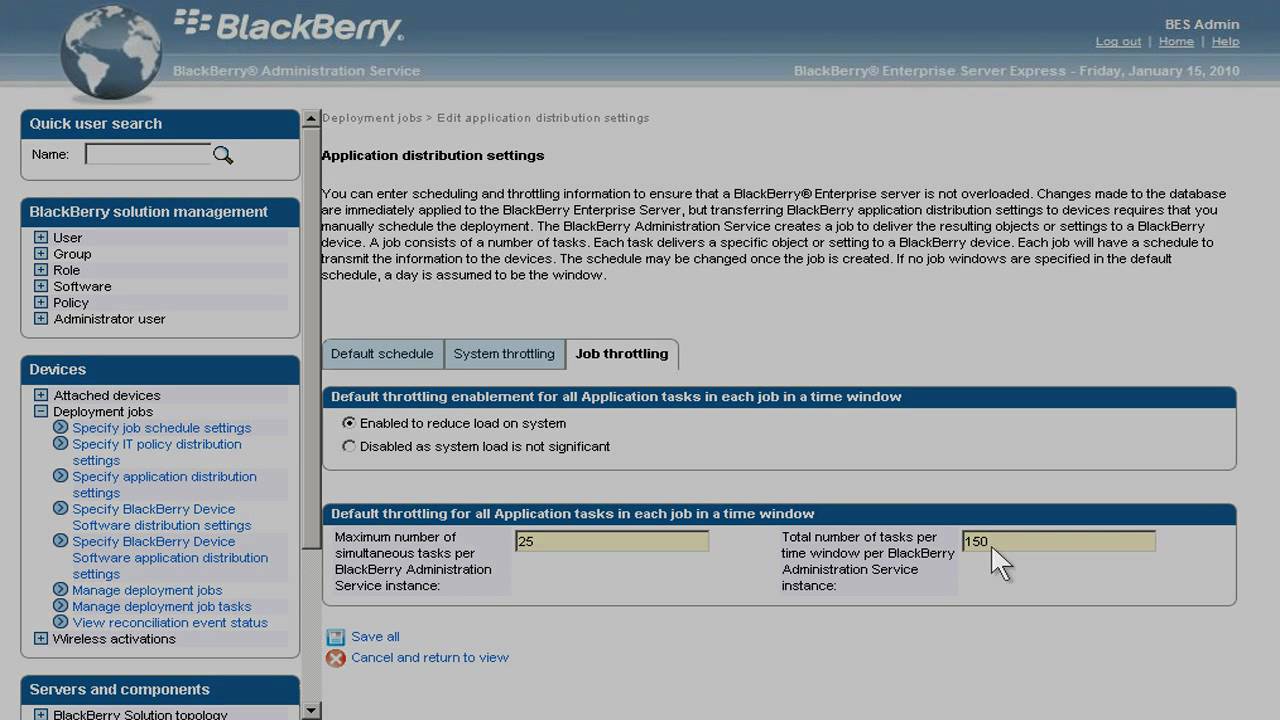Click Wireless activations tree label
The height and width of the screenshot is (720, 1280).
pos(114,638)
